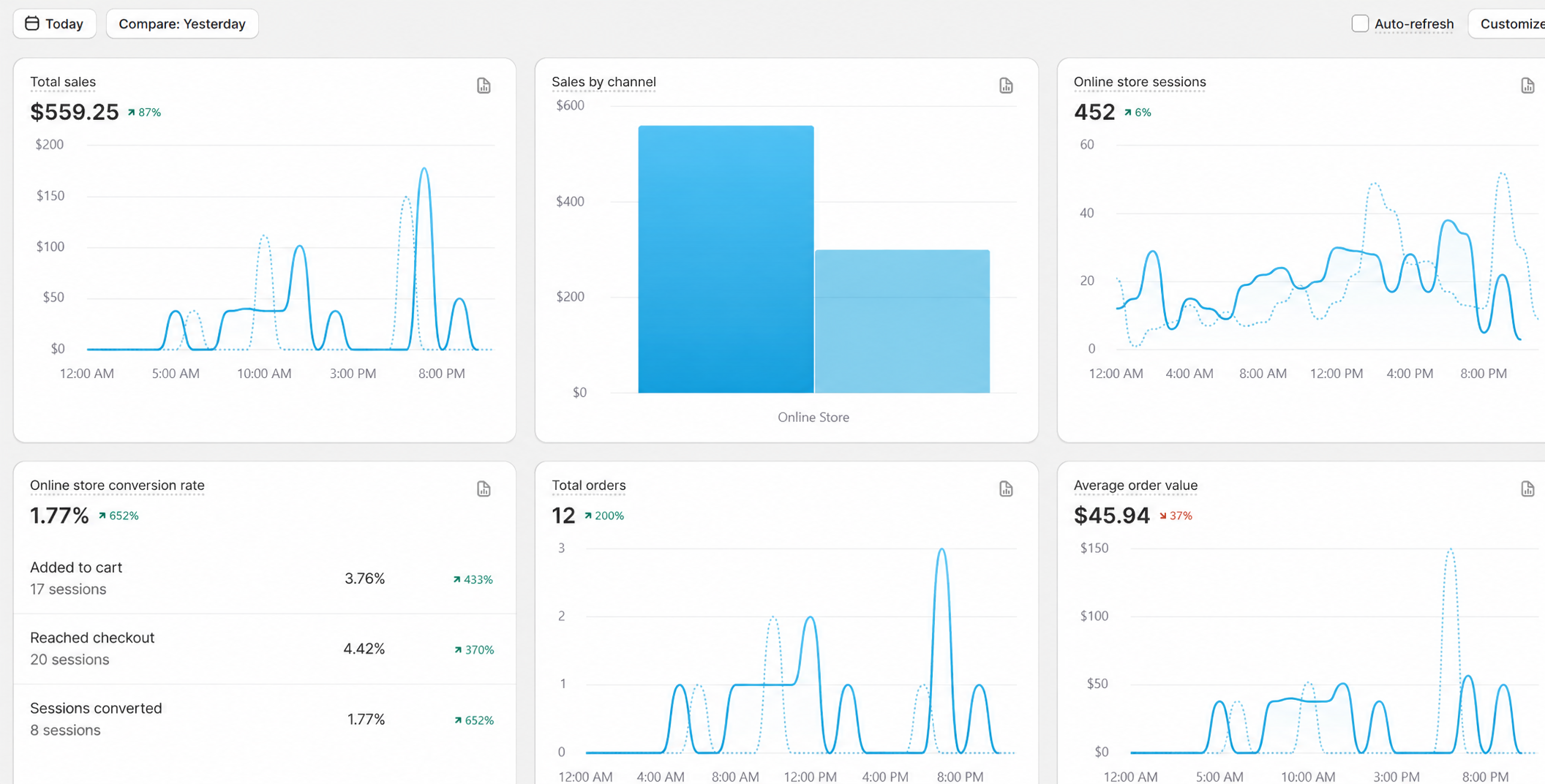Click the Online Store axis label
Image resolution: width=1545 pixels, height=784 pixels.
pos(813,417)
